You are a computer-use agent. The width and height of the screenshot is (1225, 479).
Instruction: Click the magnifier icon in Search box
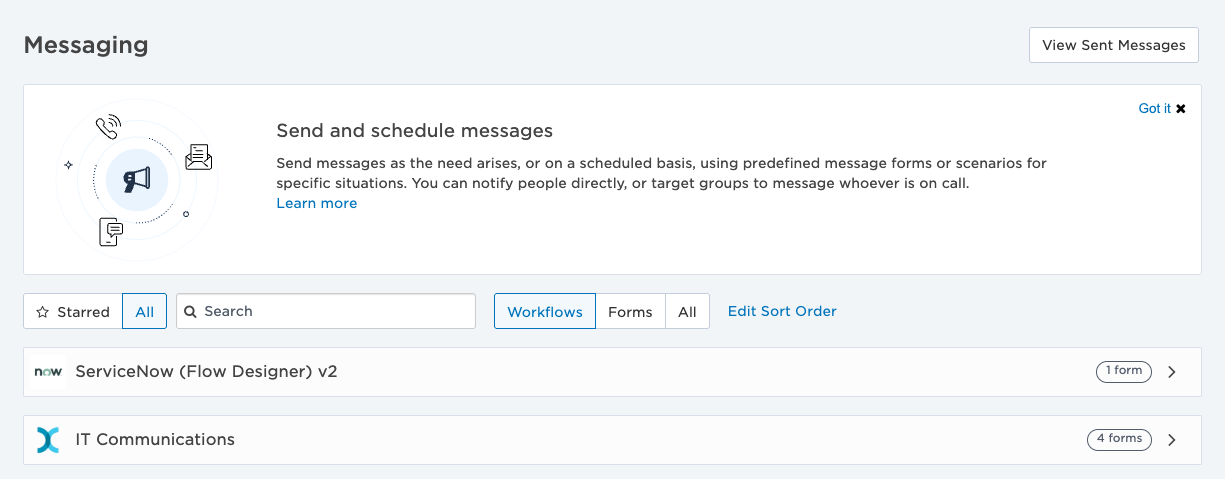[x=190, y=311]
